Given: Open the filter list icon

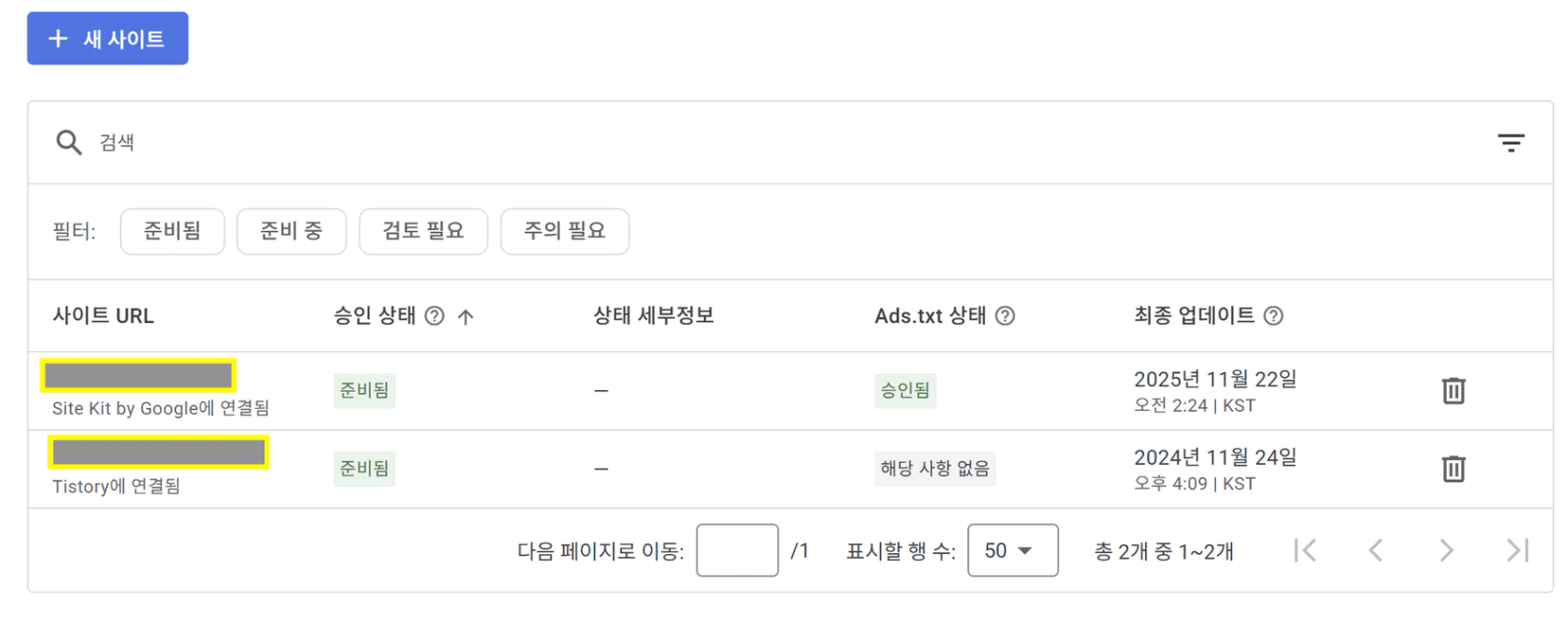Looking at the screenshot, I should [x=1510, y=142].
